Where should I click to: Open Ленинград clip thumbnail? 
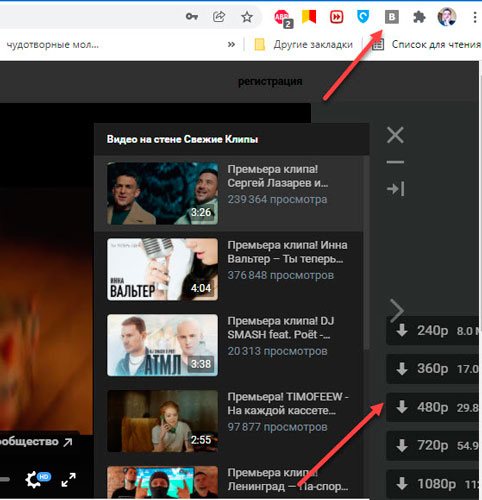tap(162, 482)
